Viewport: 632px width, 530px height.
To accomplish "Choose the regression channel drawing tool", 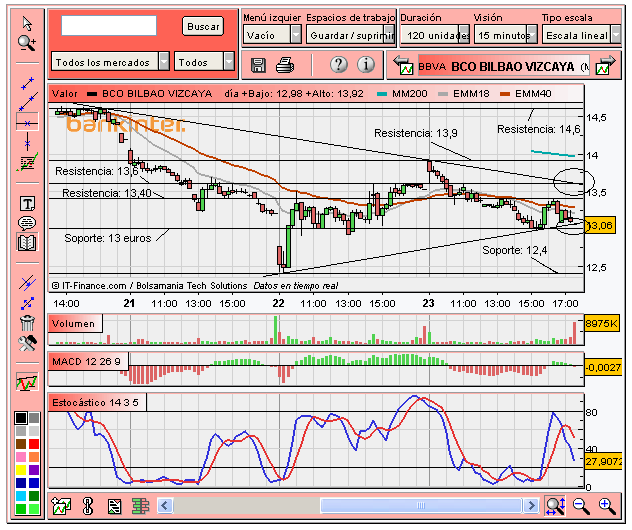I will [x=27, y=162].
